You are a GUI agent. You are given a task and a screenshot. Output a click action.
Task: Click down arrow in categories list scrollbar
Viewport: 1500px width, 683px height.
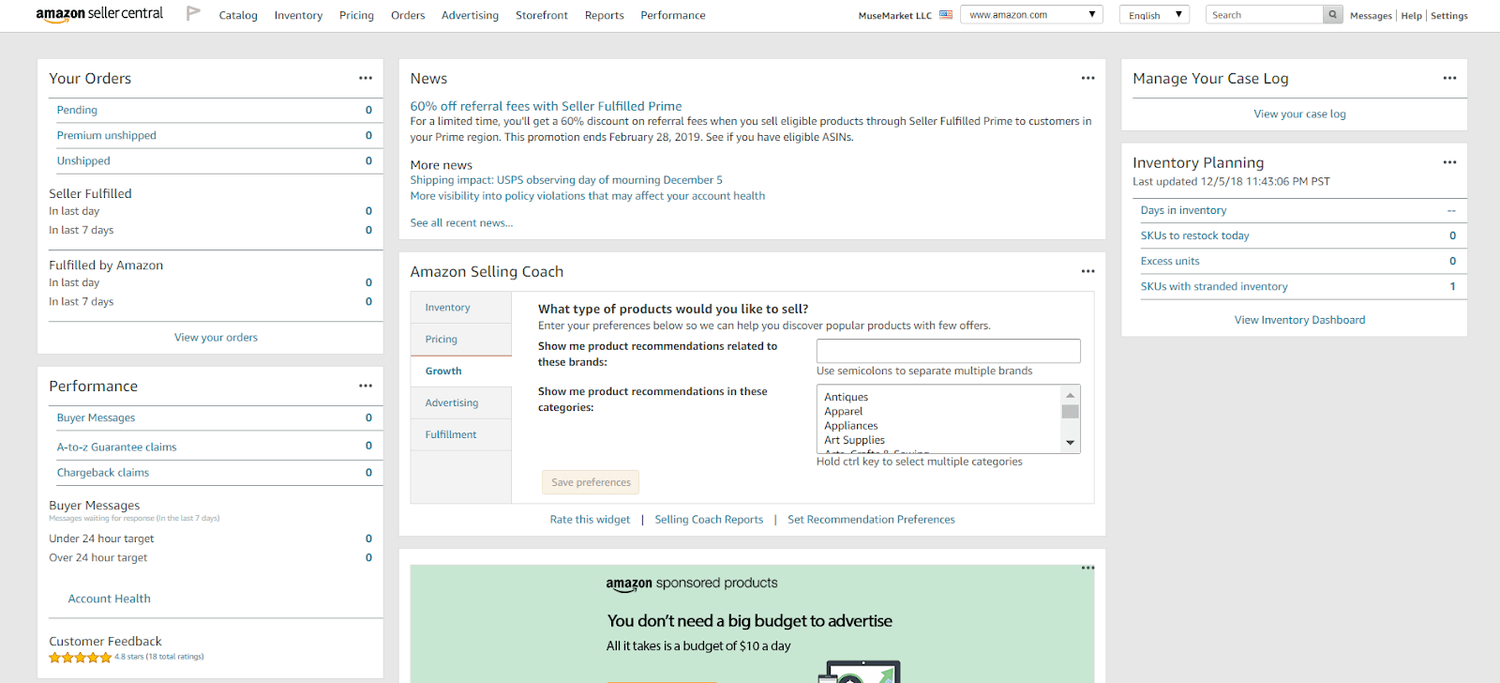click(1070, 443)
